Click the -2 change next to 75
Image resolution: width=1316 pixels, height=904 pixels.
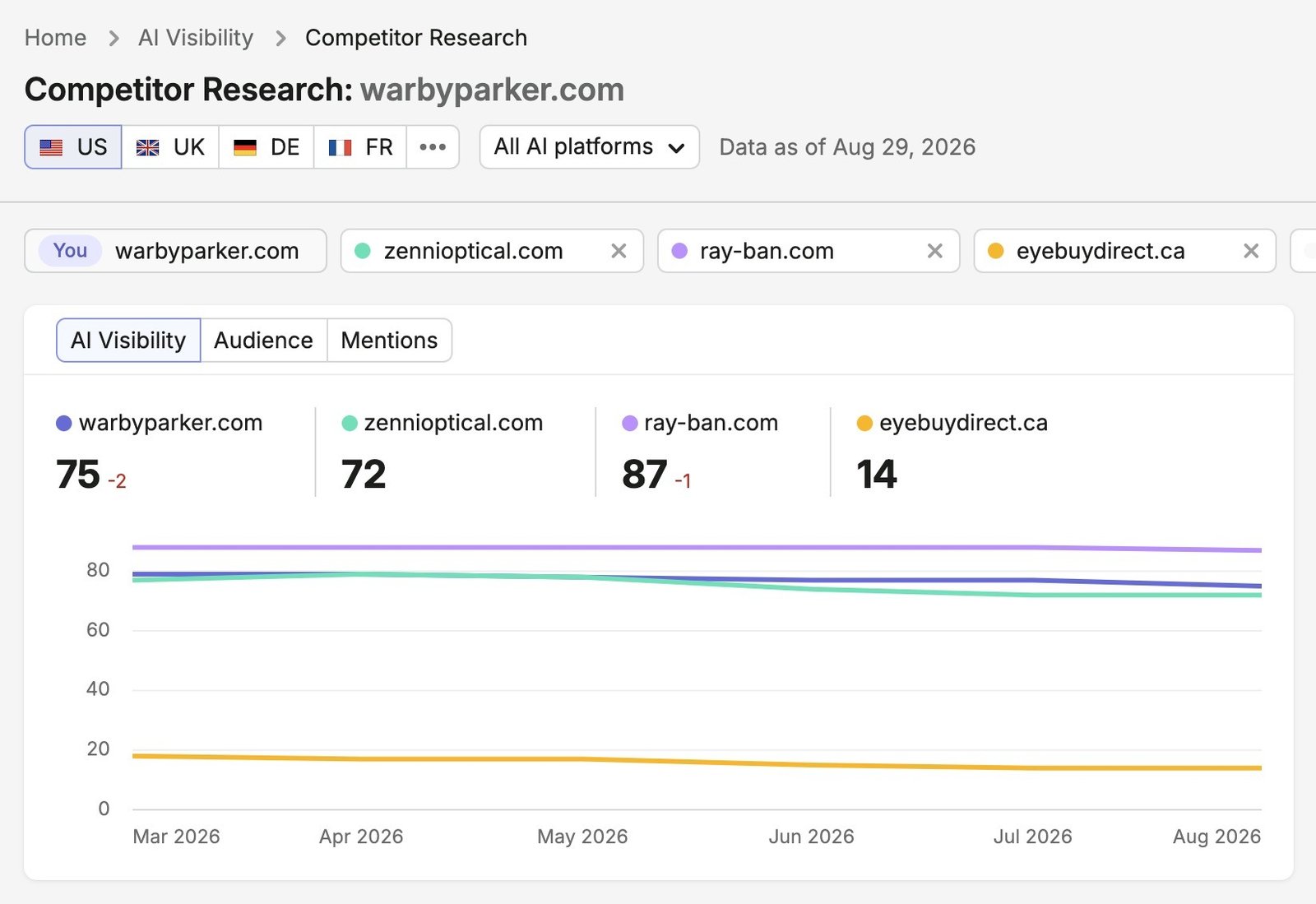117,481
